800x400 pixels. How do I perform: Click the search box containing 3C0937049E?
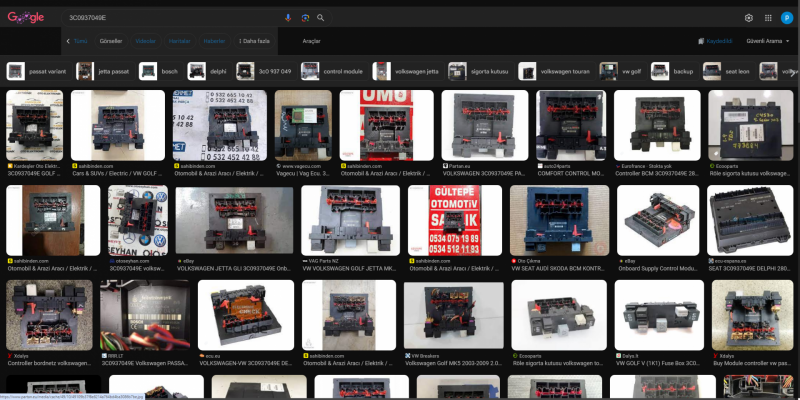tap(170, 18)
